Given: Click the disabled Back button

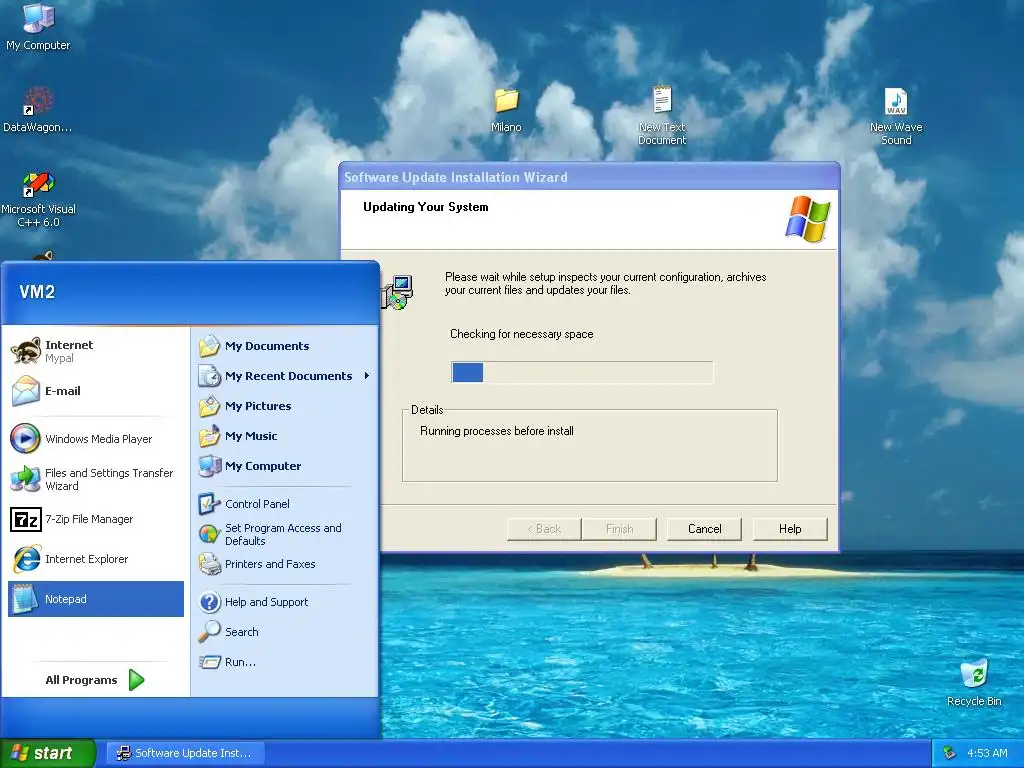Looking at the screenshot, I should tap(544, 529).
